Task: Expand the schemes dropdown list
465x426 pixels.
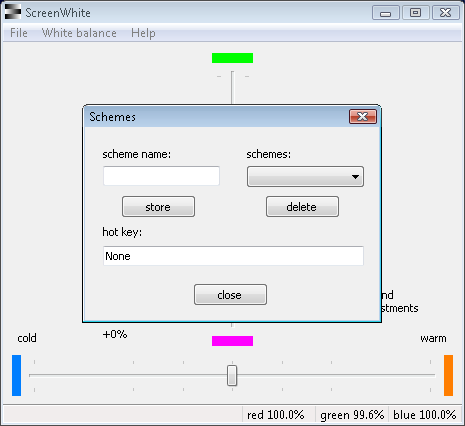Action: 305,176
